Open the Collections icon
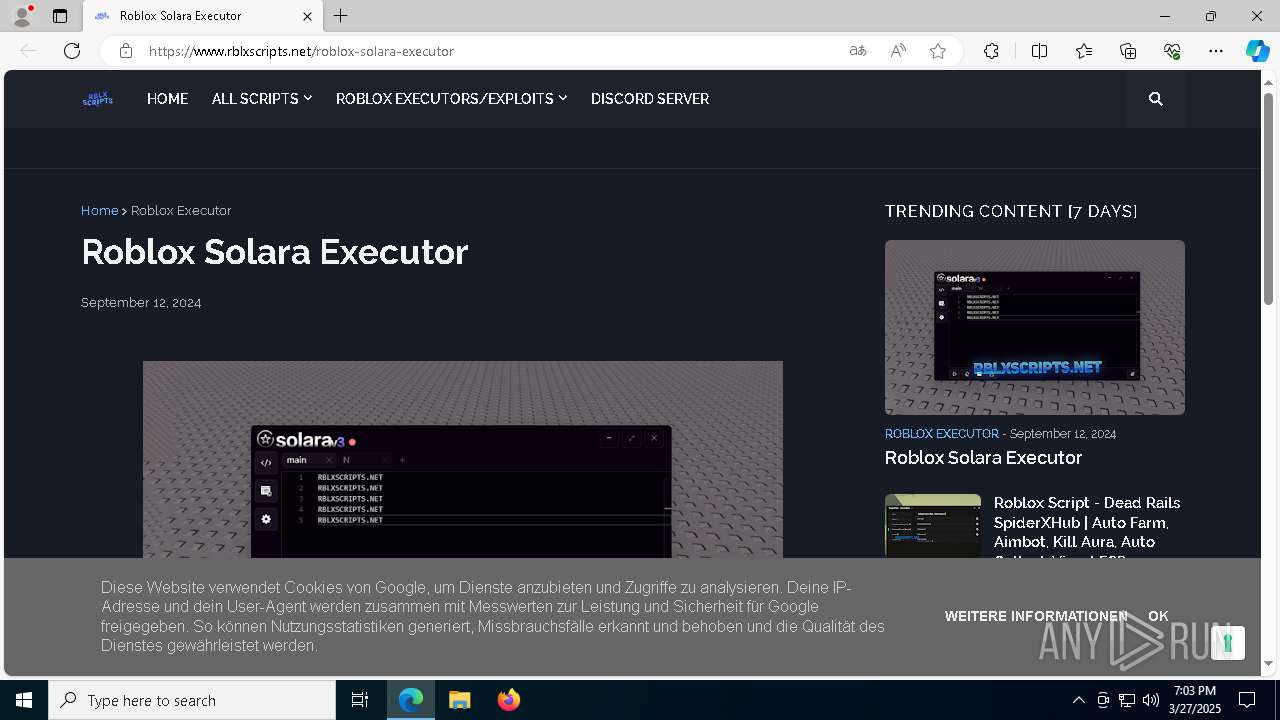 1128,51
